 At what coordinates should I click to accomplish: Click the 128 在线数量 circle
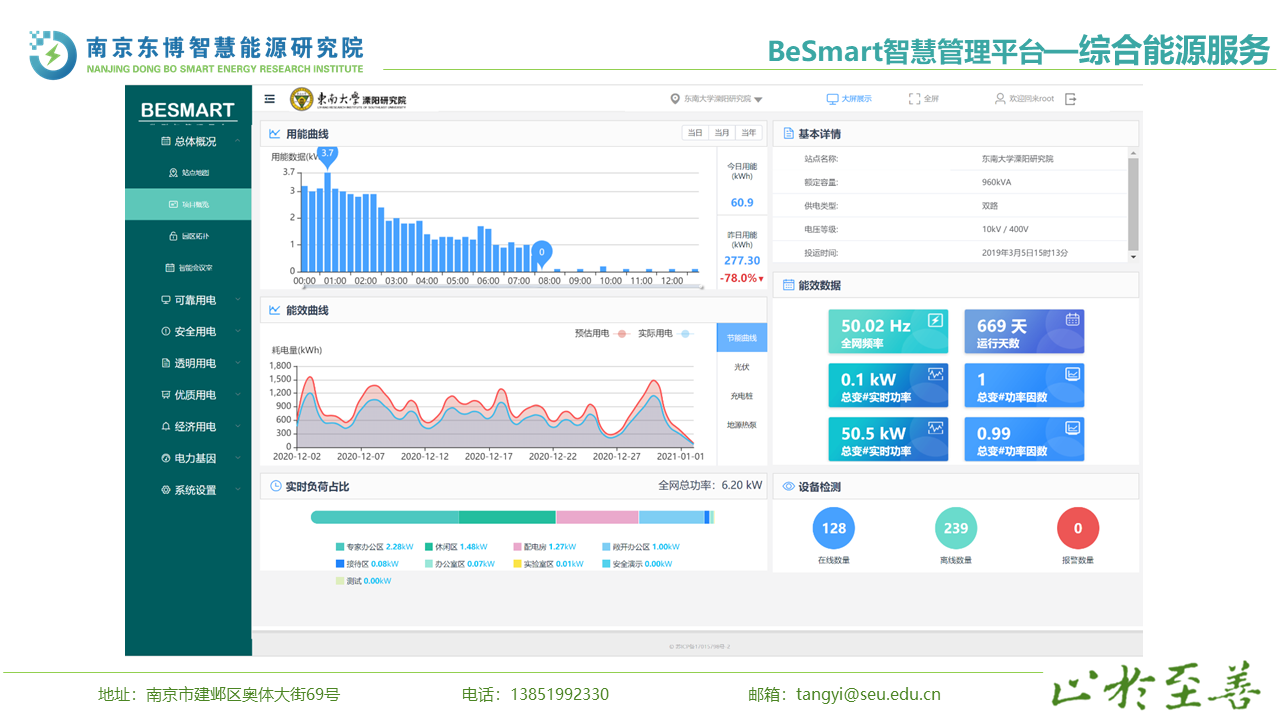point(834,528)
